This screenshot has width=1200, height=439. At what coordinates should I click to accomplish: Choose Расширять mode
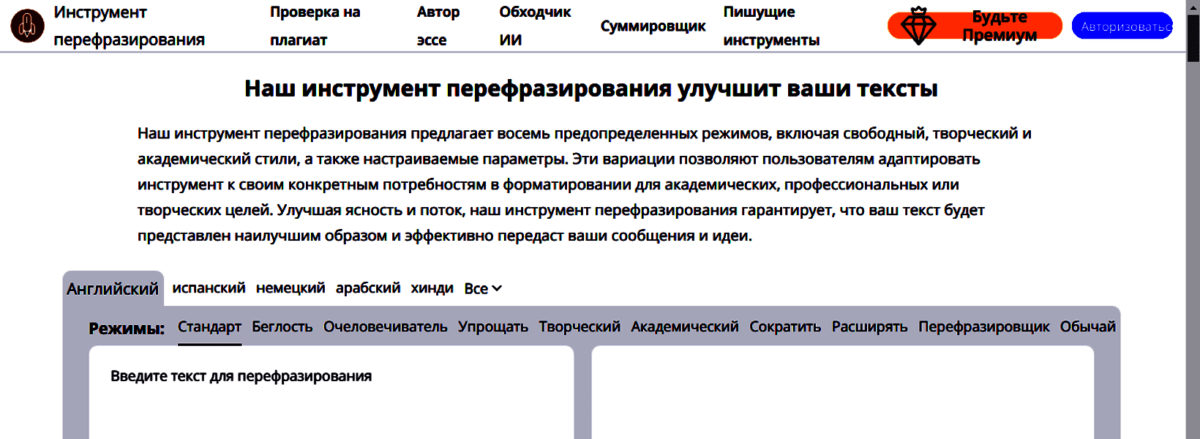(x=870, y=327)
